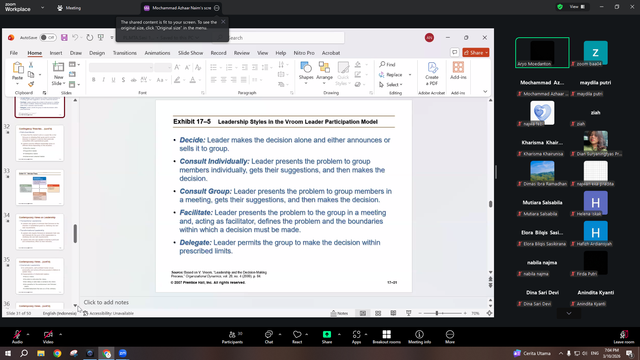Open the Zoom Chat panel
Screen dimensions: 640x360
click(269, 337)
